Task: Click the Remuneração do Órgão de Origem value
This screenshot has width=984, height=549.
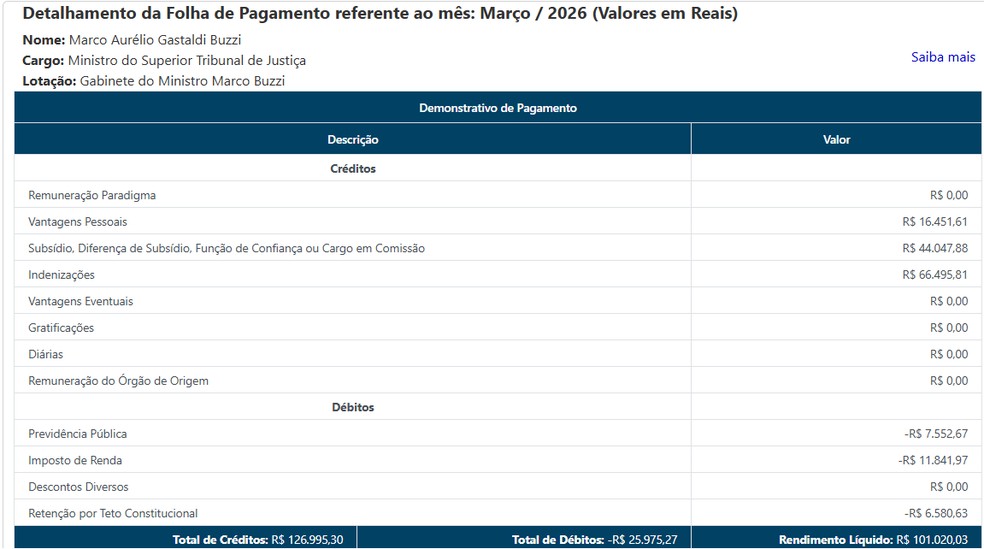Action: [949, 381]
